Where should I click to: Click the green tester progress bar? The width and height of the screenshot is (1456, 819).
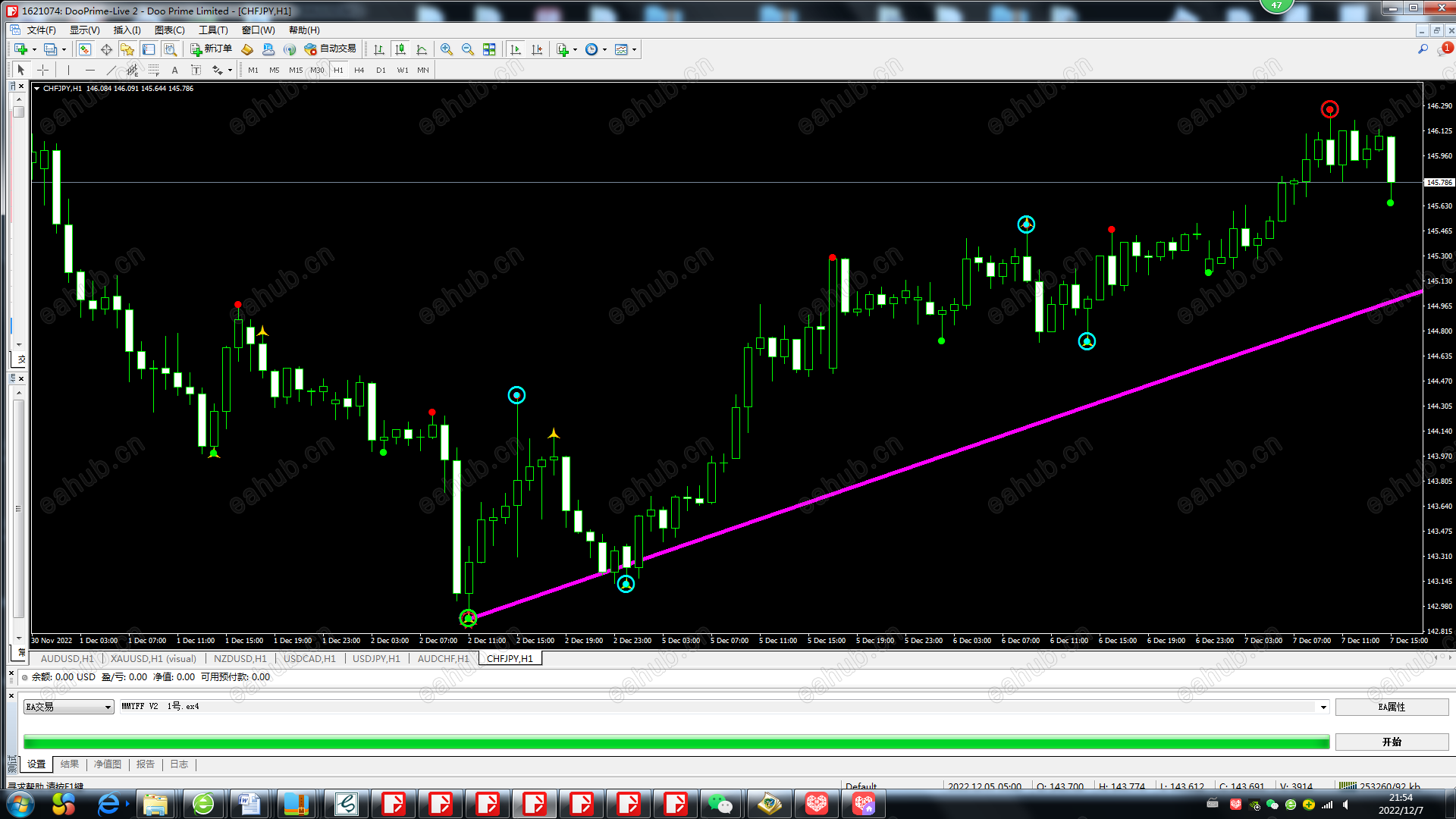point(676,742)
